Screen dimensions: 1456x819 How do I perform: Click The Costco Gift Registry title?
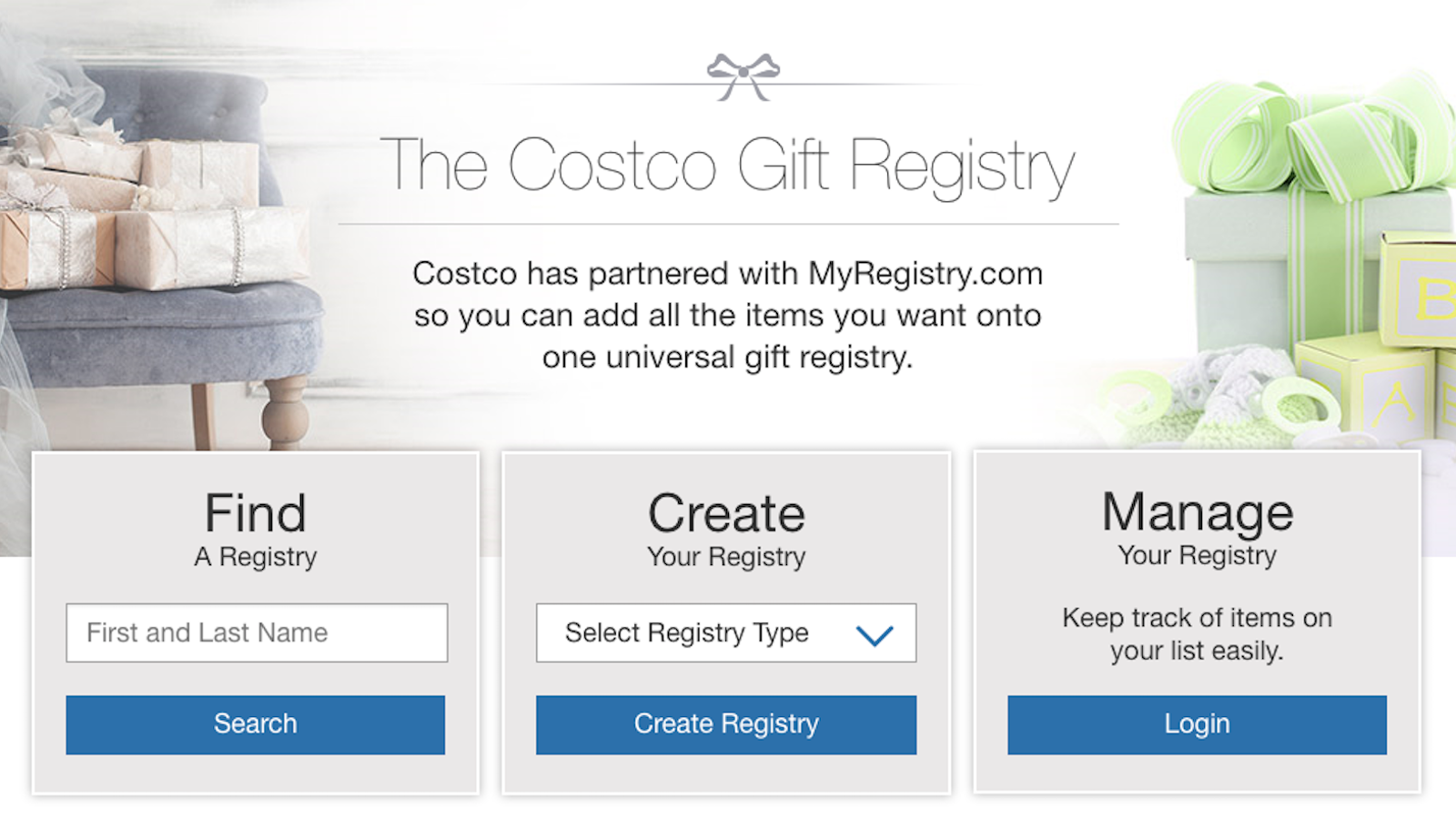pos(728,166)
